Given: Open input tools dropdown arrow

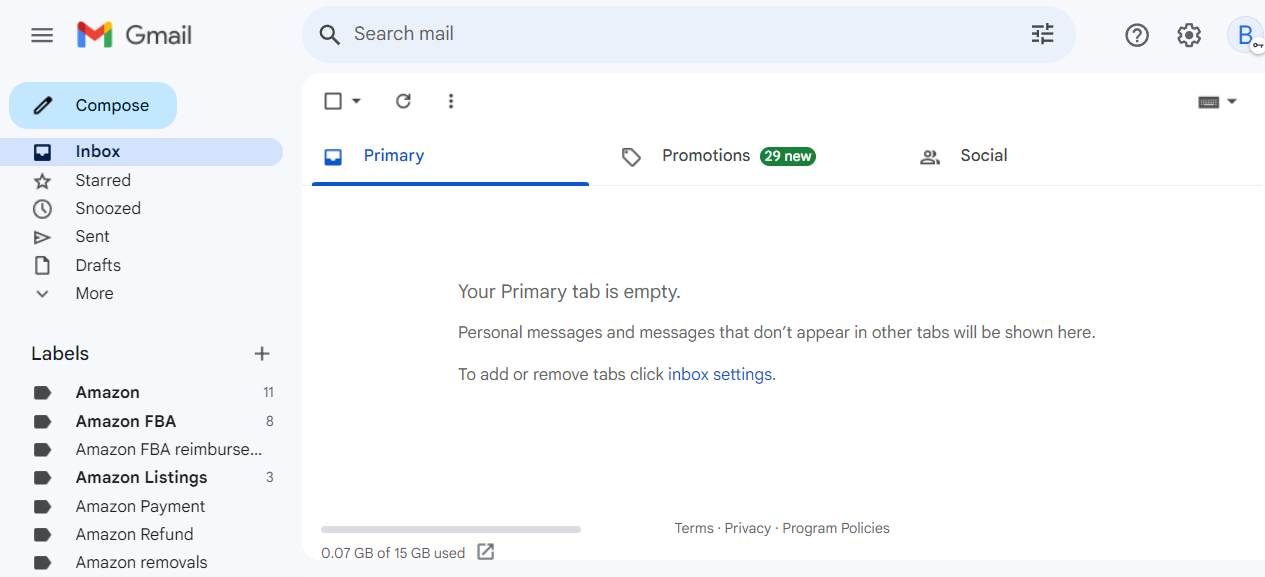Looking at the screenshot, I should click(1232, 102).
